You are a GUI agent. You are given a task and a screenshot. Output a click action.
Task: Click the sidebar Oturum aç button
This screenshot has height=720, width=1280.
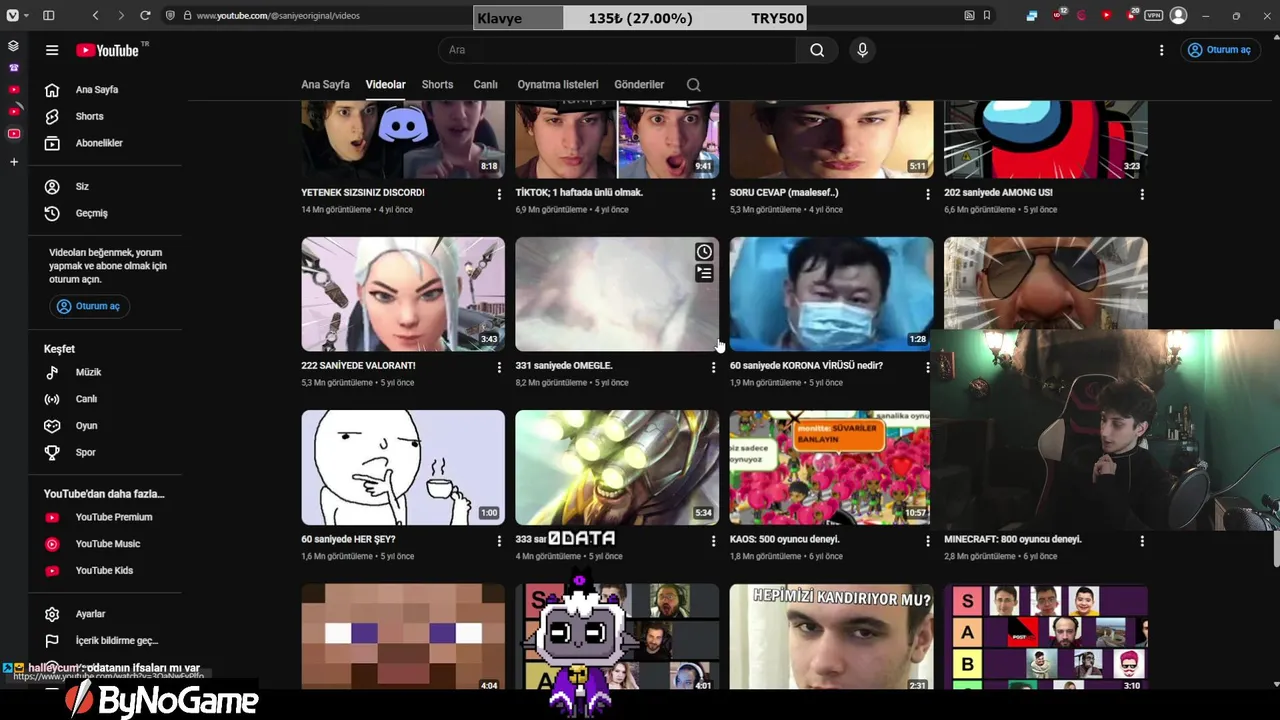tap(89, 306)
